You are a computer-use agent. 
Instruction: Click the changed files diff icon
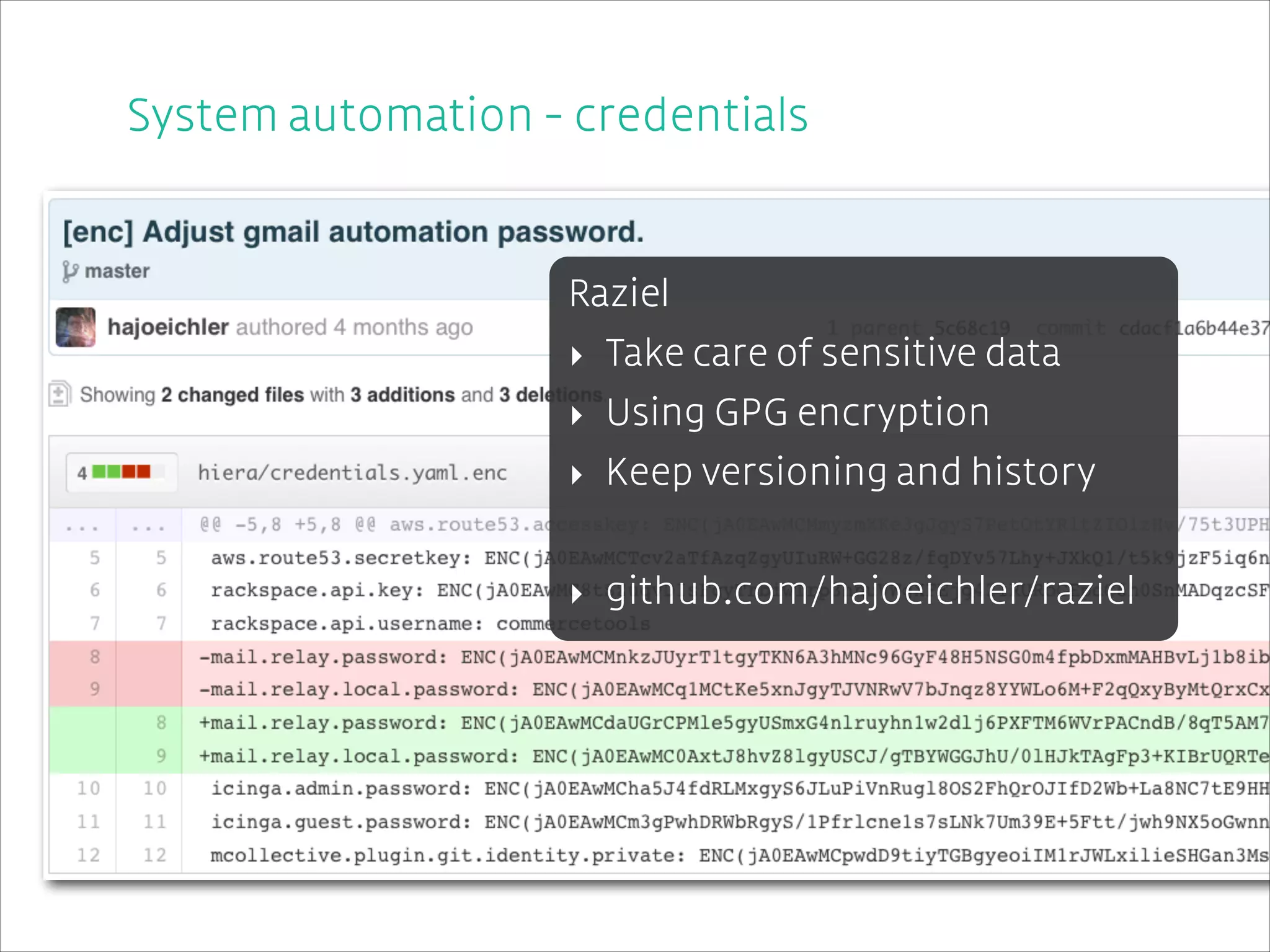(x=60, y=394)
